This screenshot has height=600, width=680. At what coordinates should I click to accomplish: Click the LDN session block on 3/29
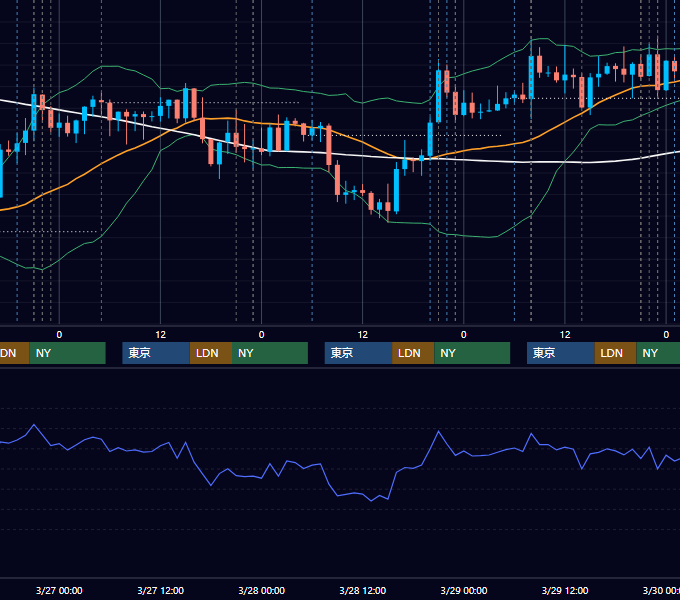pyautogui.click(x=615, y=353)
